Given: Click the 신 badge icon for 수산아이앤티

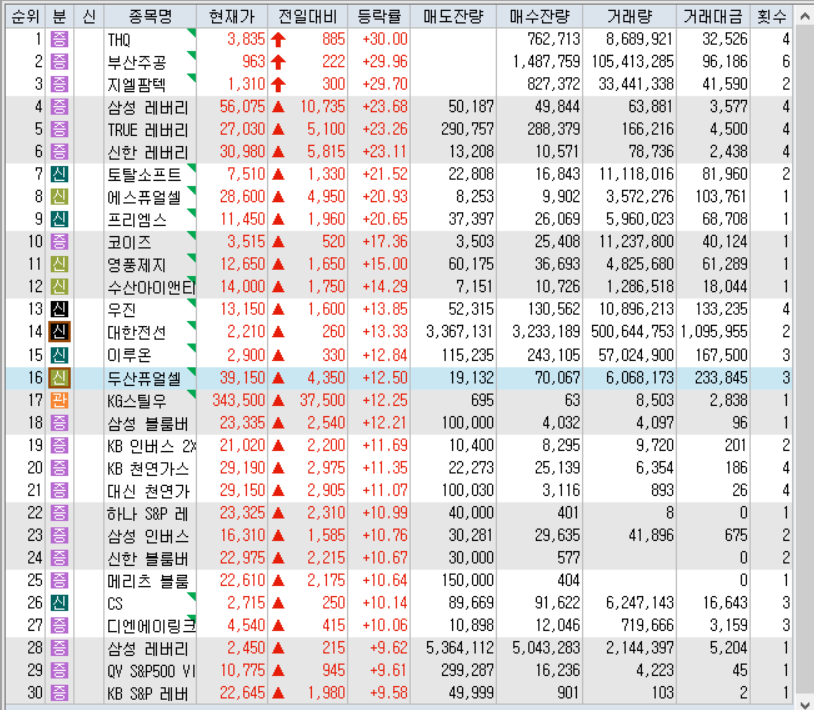Looking at the screenshot, I should pyautogui.click(x=59, y=287).
